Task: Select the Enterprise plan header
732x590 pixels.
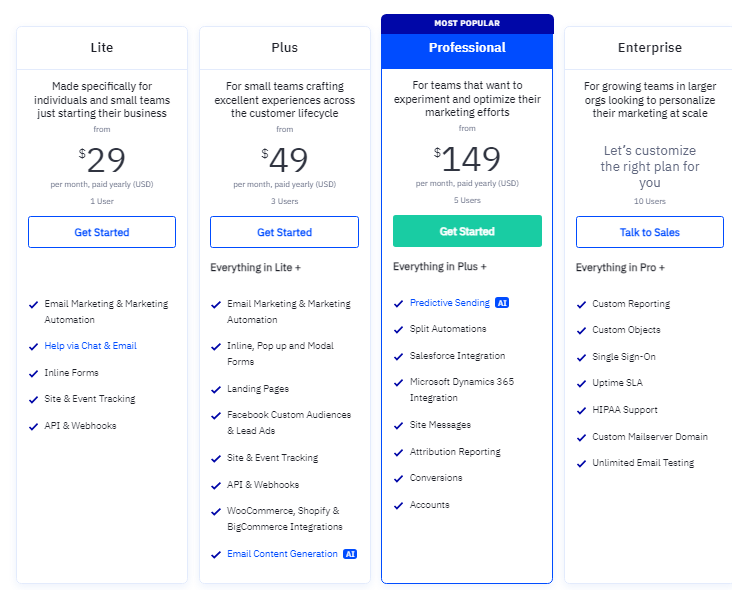Action: click(649, 48)
